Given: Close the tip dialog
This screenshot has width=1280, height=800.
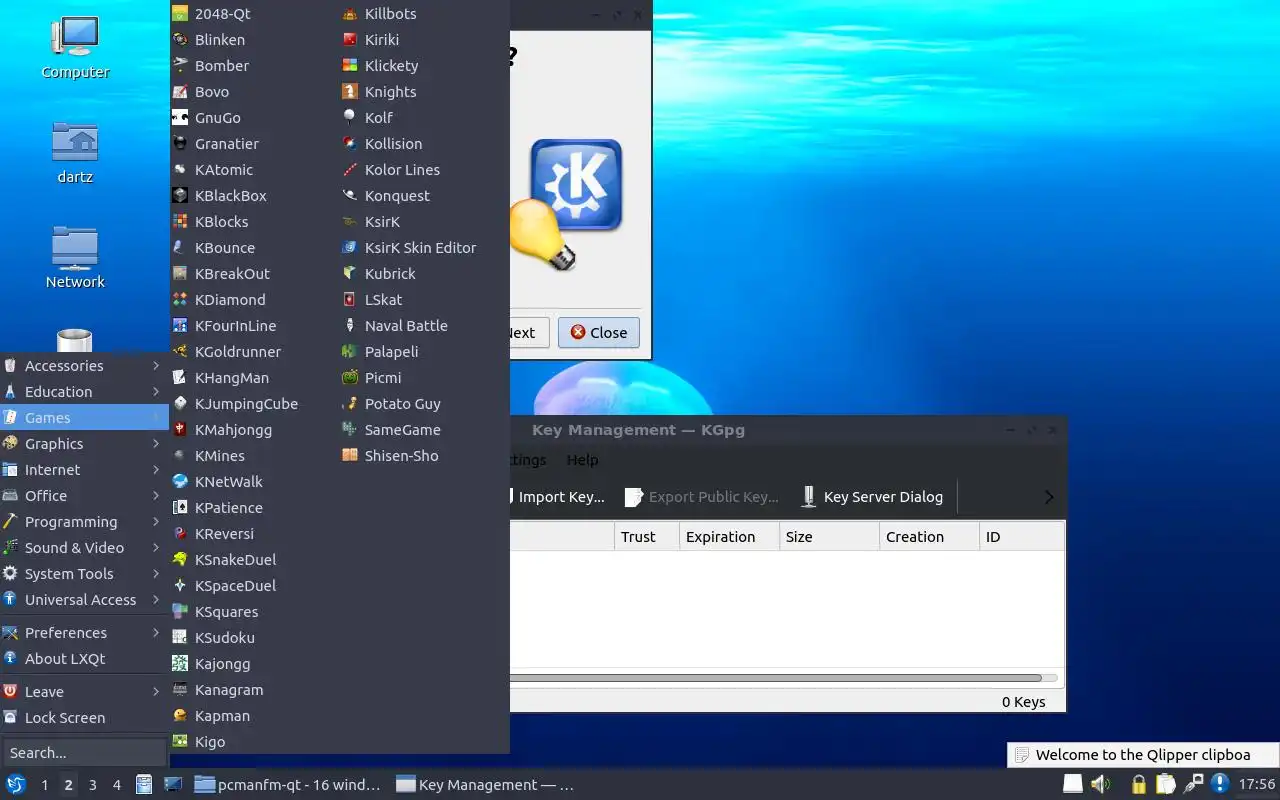Looking at the screenshot, I should (599, 333).
